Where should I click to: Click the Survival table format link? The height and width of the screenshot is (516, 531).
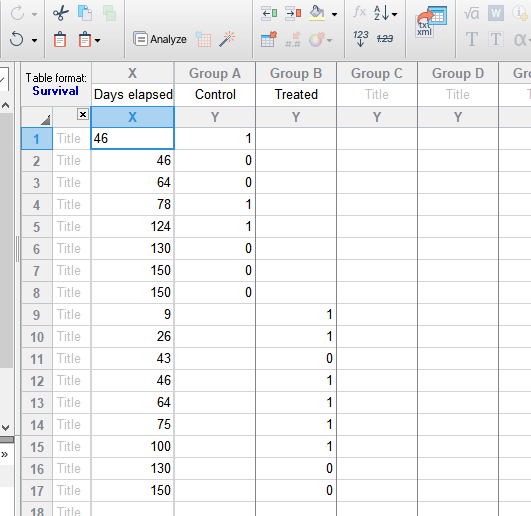pos(56,91)
